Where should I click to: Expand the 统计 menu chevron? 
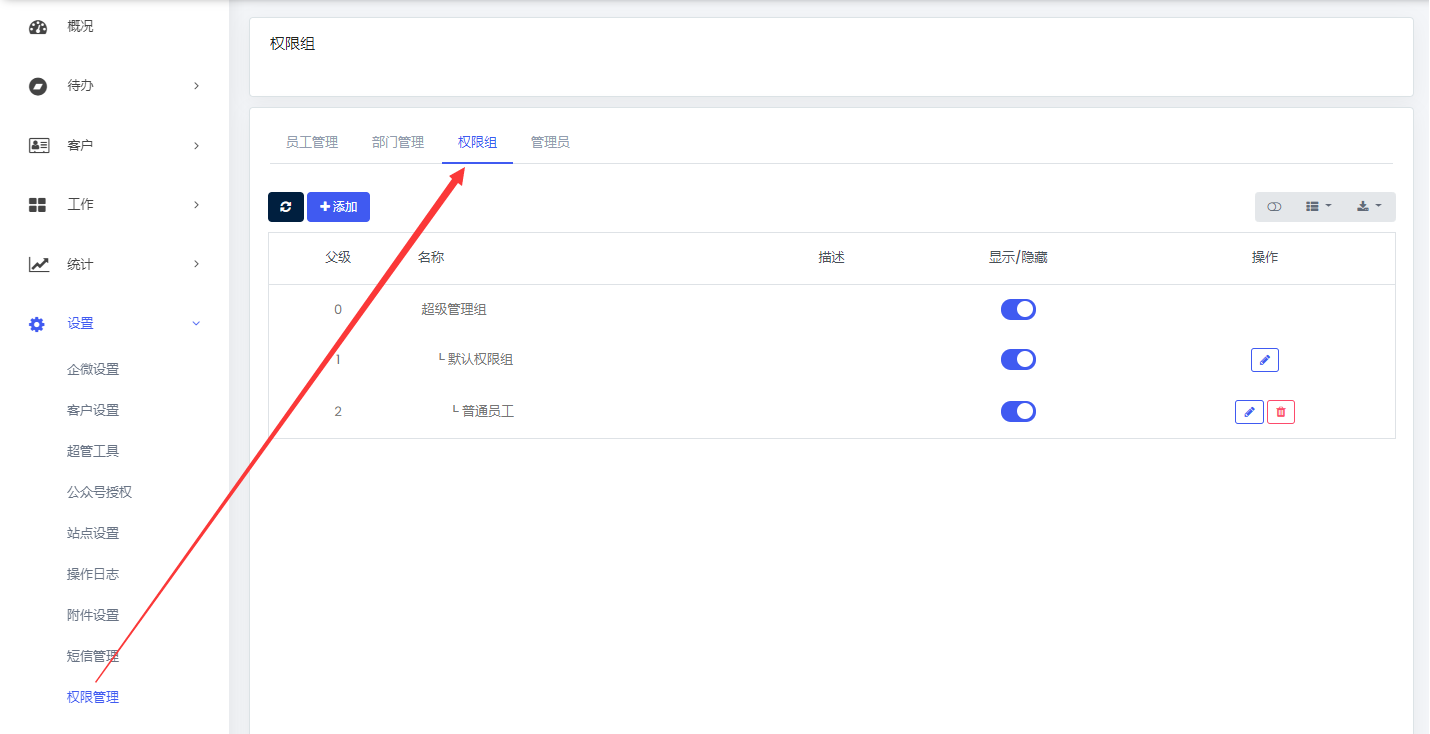(197, 264)
